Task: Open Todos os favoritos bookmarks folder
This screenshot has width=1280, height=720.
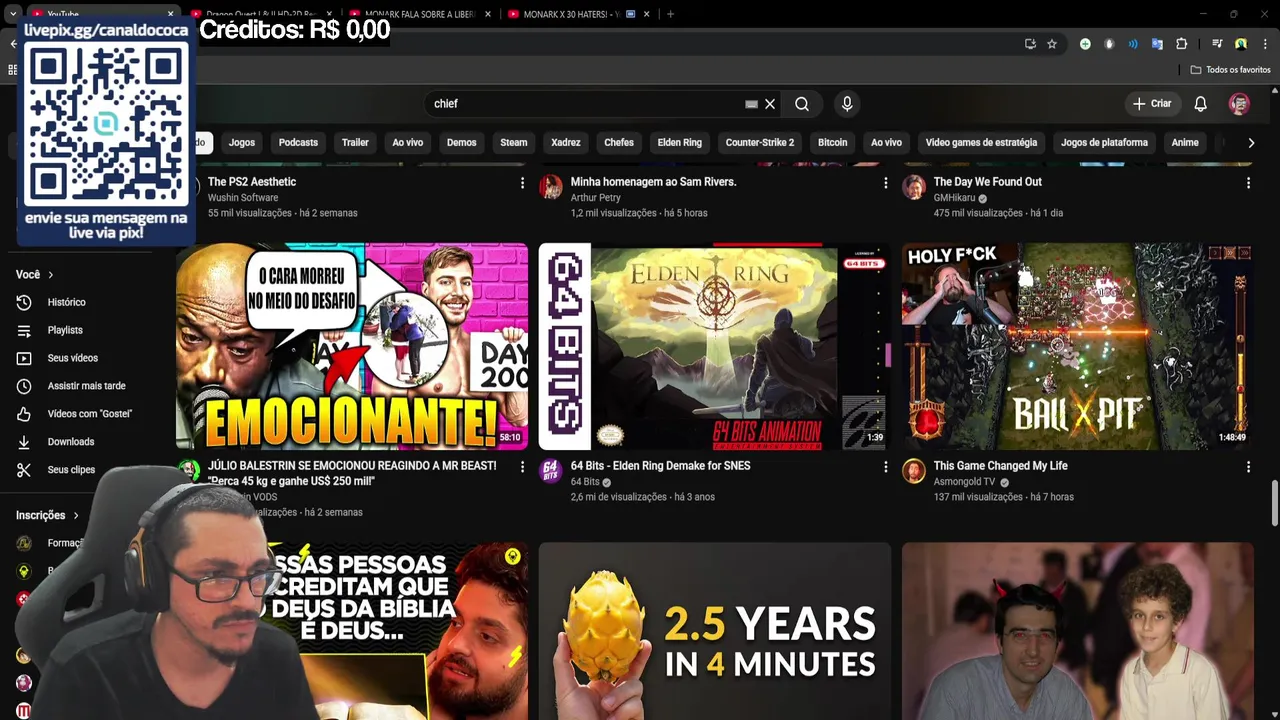Action: [x=1230, y=70]
